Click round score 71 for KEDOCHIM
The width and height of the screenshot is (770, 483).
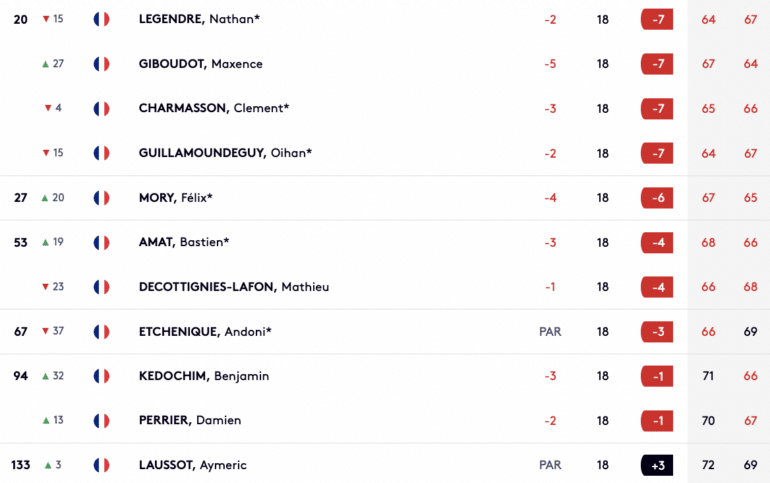(708, 376)
